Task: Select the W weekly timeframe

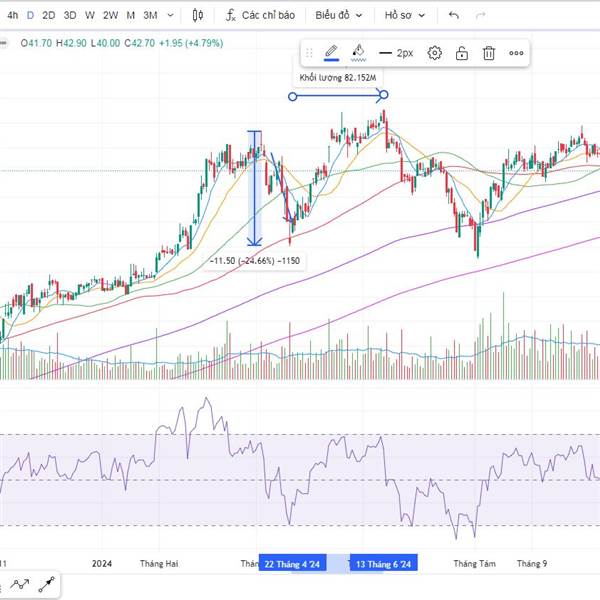Action: [90, 16]
